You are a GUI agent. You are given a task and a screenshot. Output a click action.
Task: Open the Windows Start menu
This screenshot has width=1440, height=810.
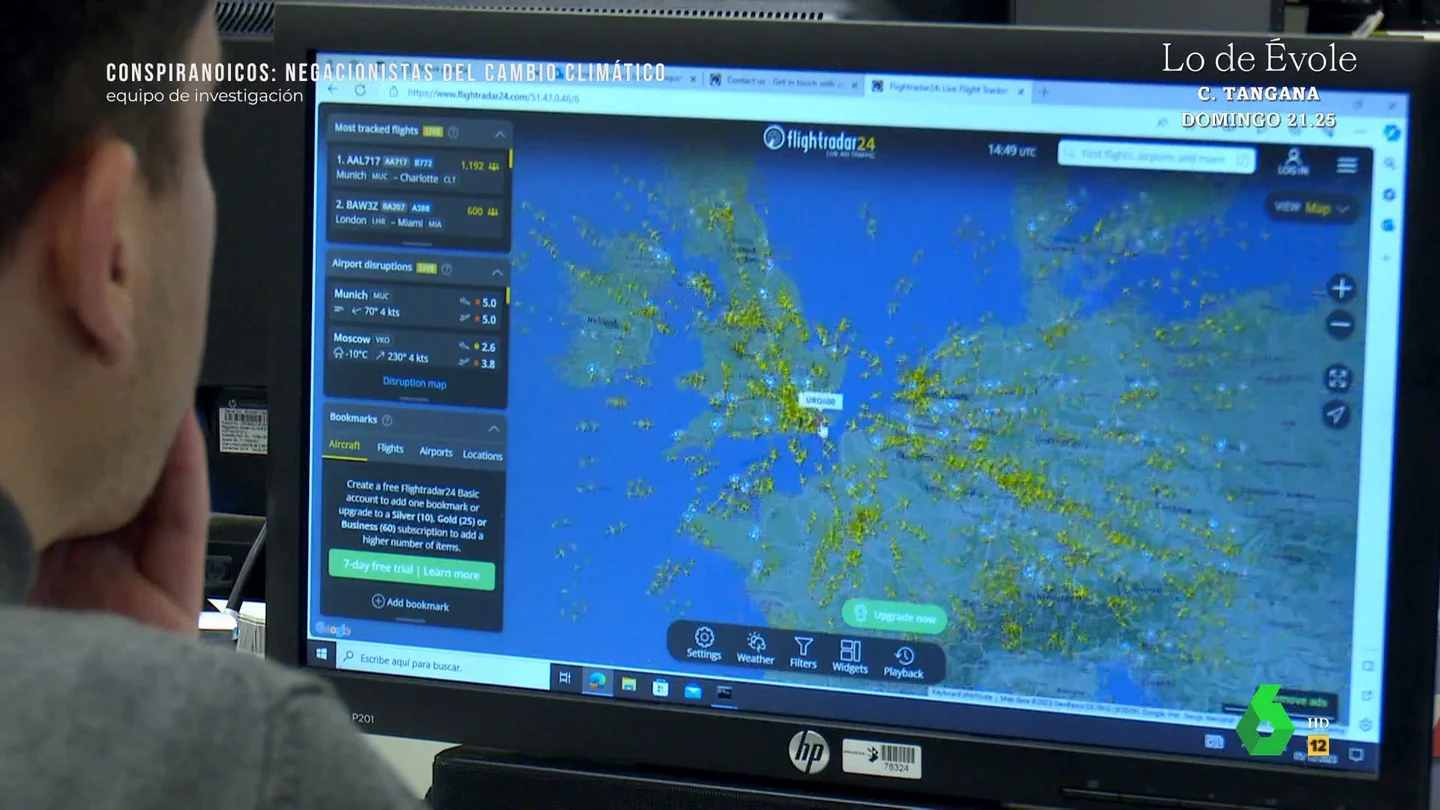tap(322, 654)
